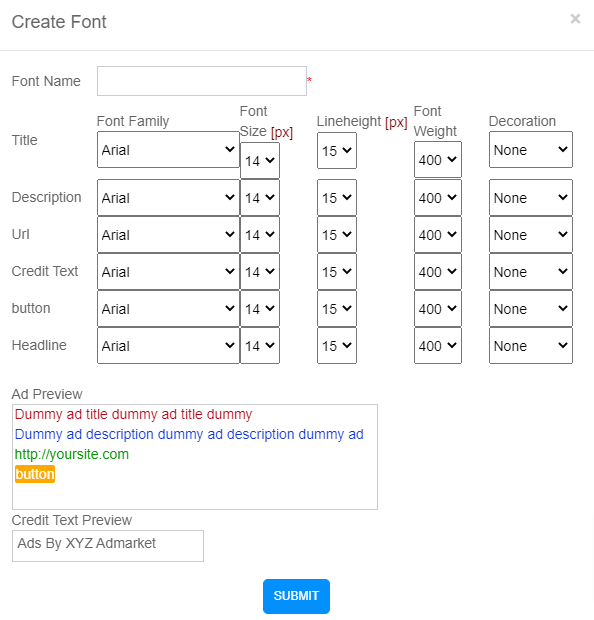594x620 pixels.
Task: Expand the button row Font Weight dropdown
Action: [x=438, y=309]
